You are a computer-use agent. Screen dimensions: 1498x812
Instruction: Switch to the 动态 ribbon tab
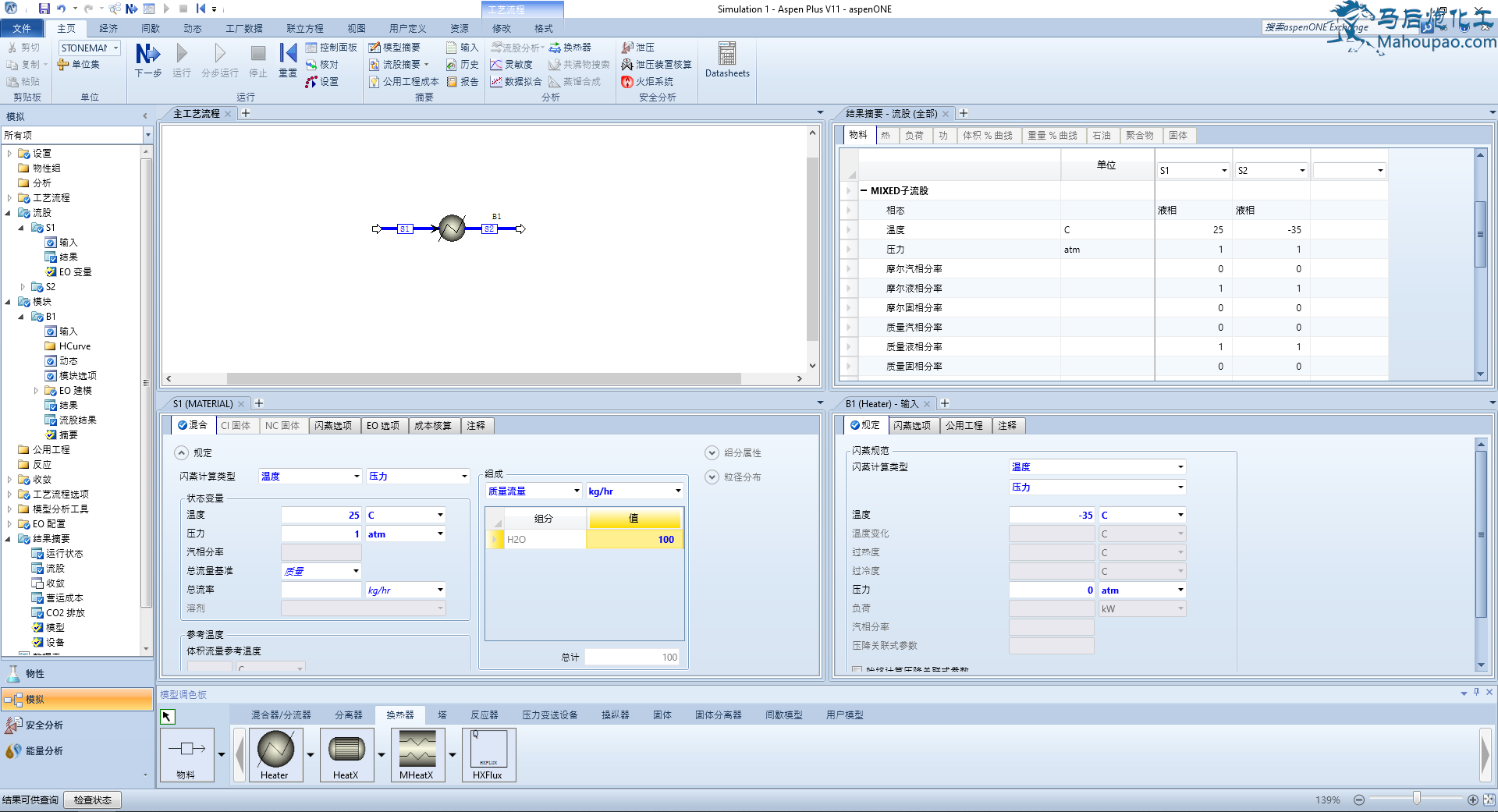(193, 29)
